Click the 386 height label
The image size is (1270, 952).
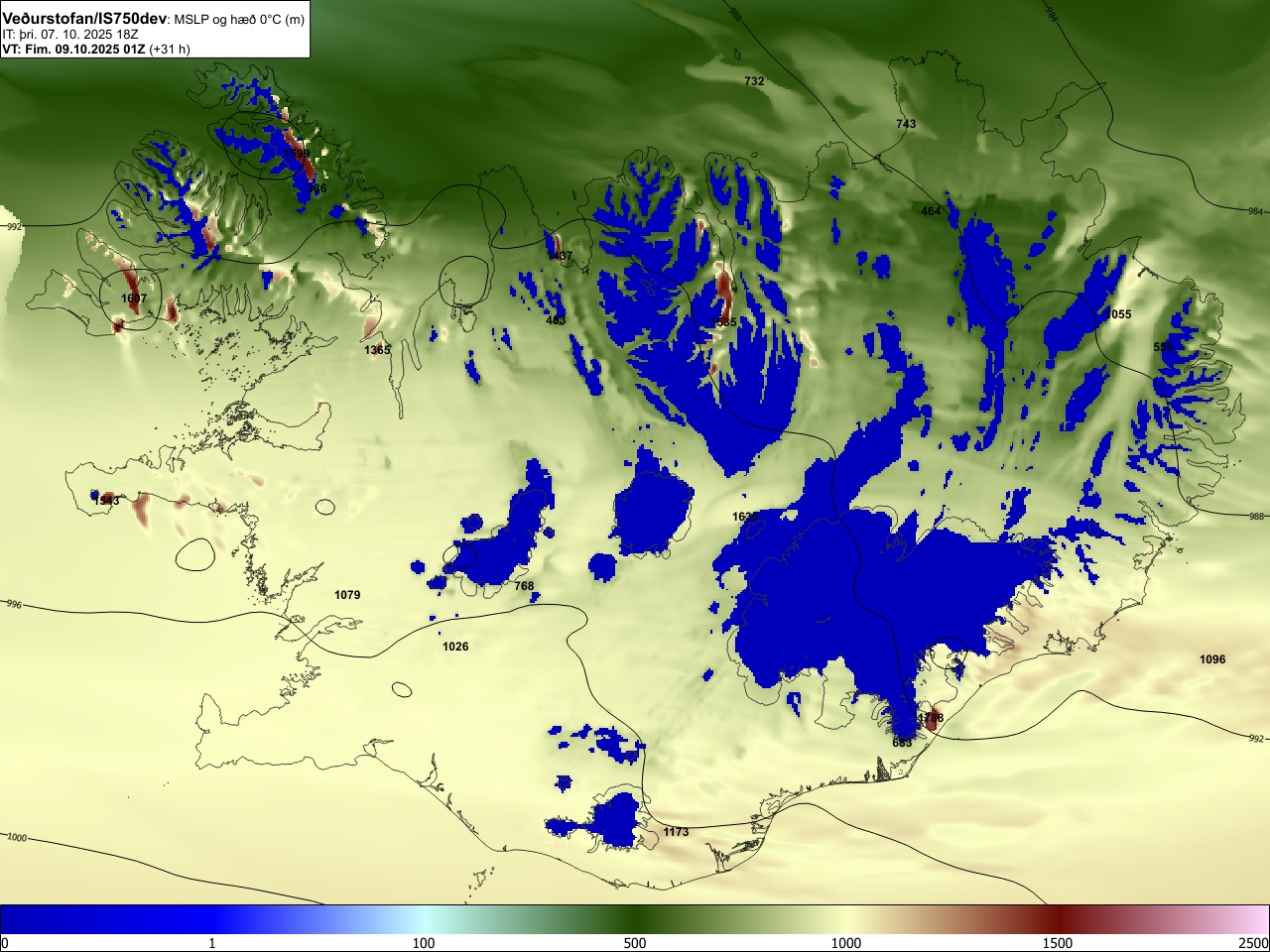tap(317, 188)
